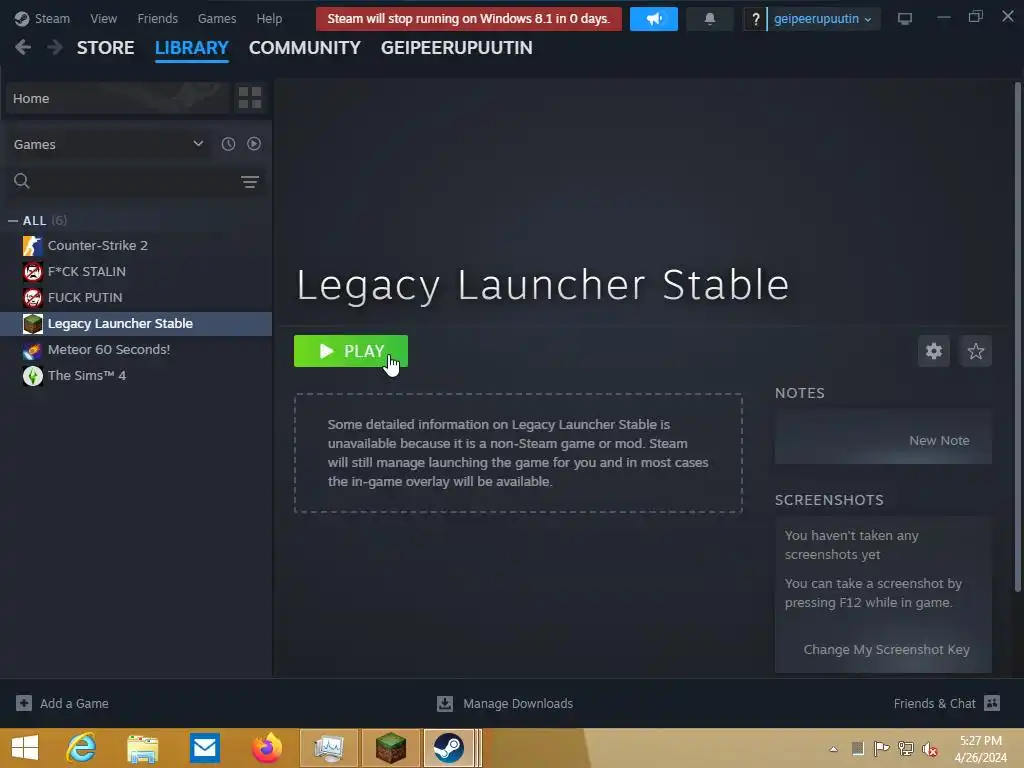The width and height of the screenshot is (1024, 768).
Task: Collapse the ALL games list
Action: click(x=12, y=221)
